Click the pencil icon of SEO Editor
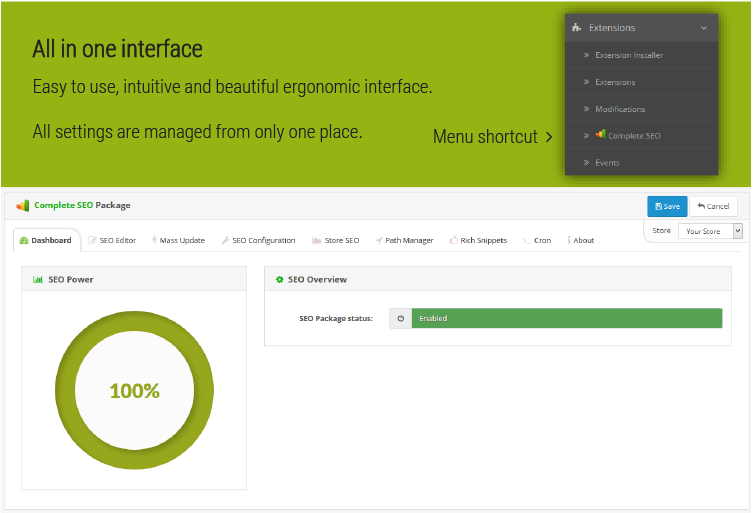This screenshot has width=754, height=513. [x=93, y=240]
